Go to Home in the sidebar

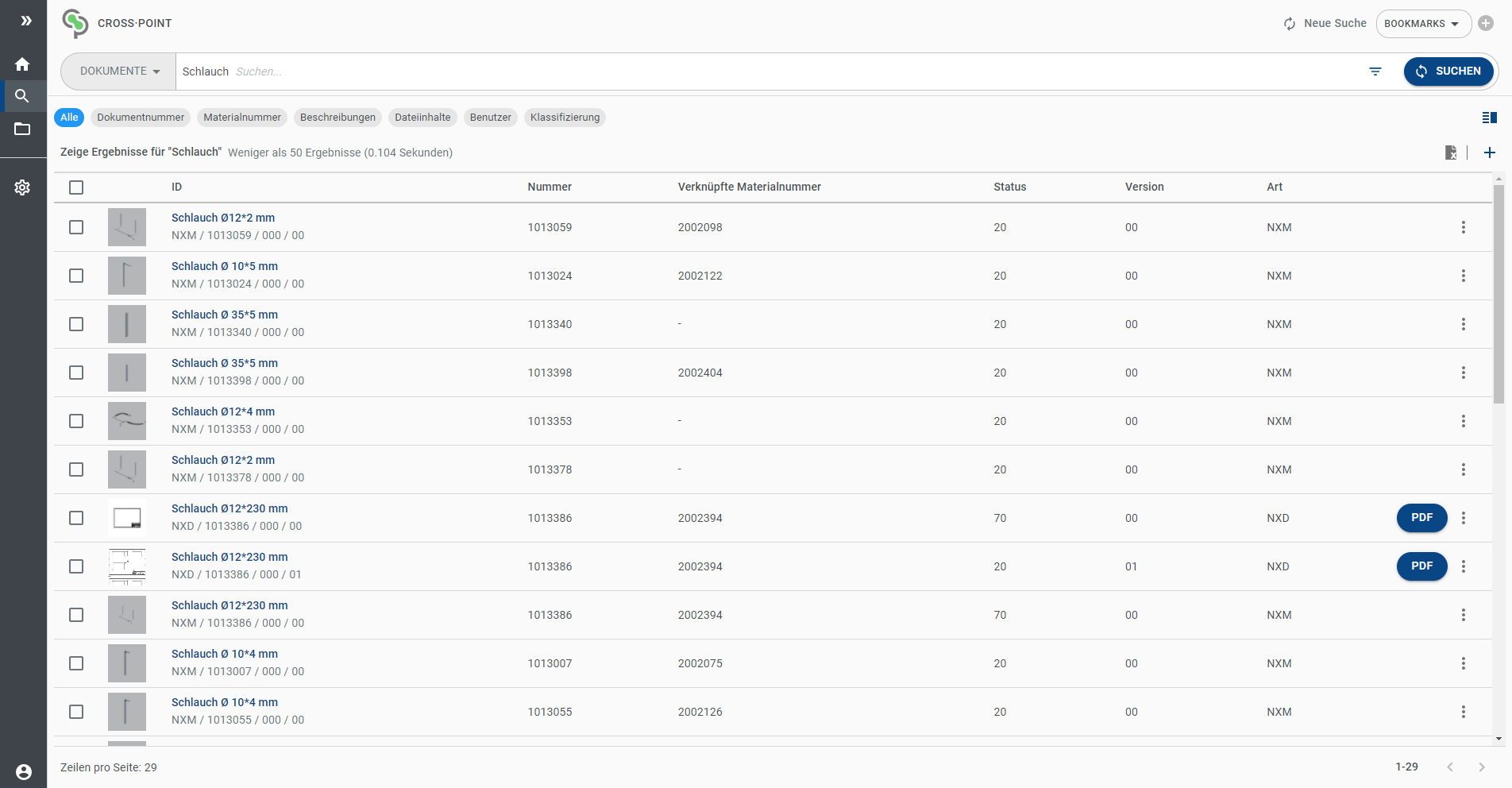click(22, 64)
